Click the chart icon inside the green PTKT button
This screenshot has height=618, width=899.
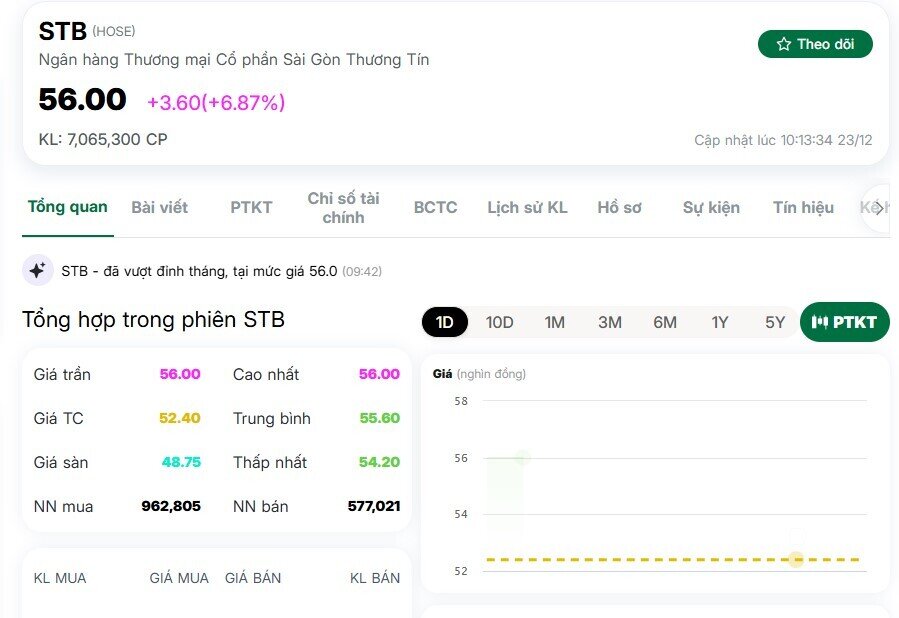[819, 322]
